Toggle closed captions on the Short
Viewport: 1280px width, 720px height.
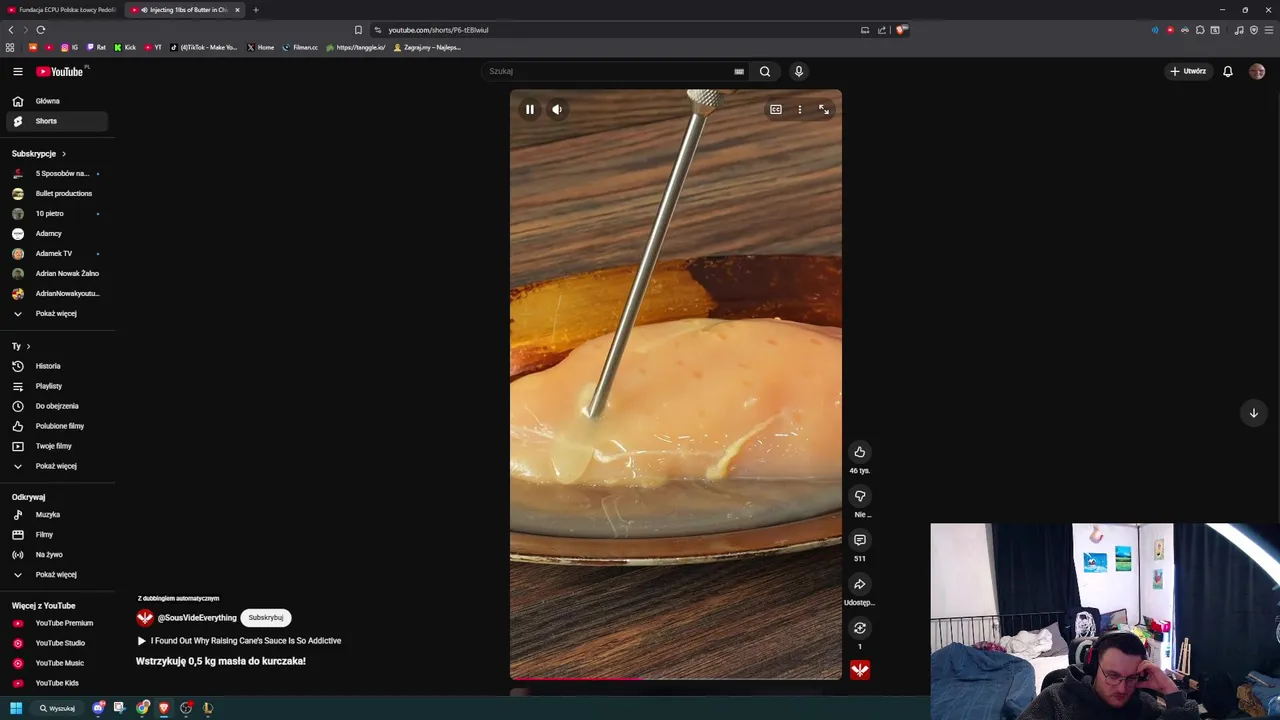point(776,109)
